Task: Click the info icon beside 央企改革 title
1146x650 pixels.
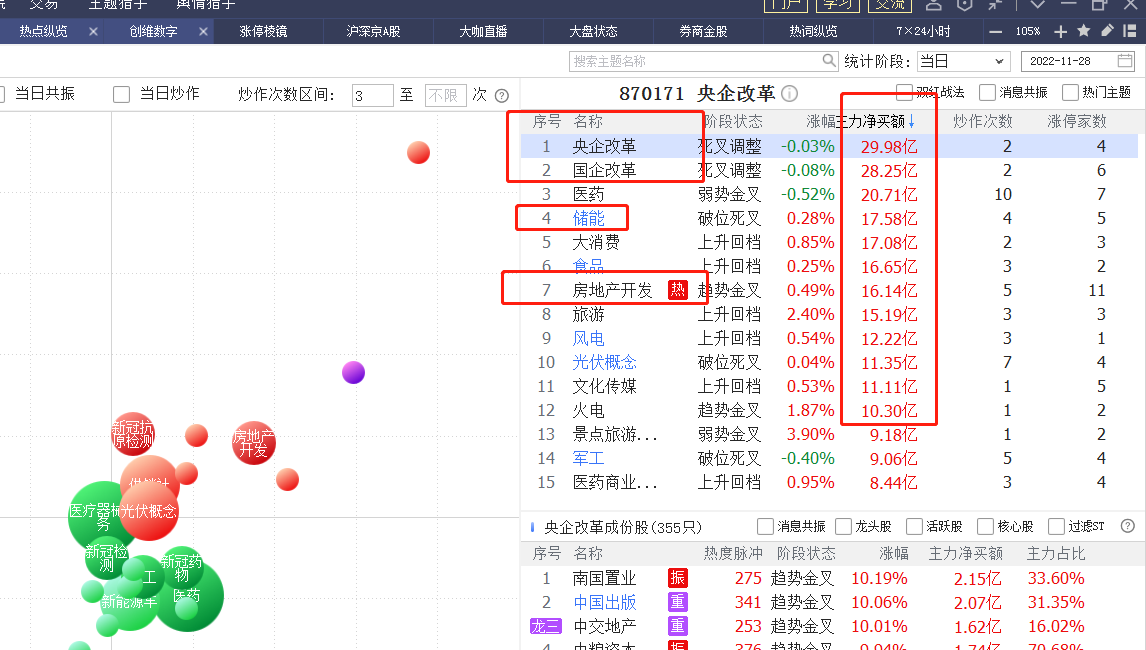Action: 789,94
